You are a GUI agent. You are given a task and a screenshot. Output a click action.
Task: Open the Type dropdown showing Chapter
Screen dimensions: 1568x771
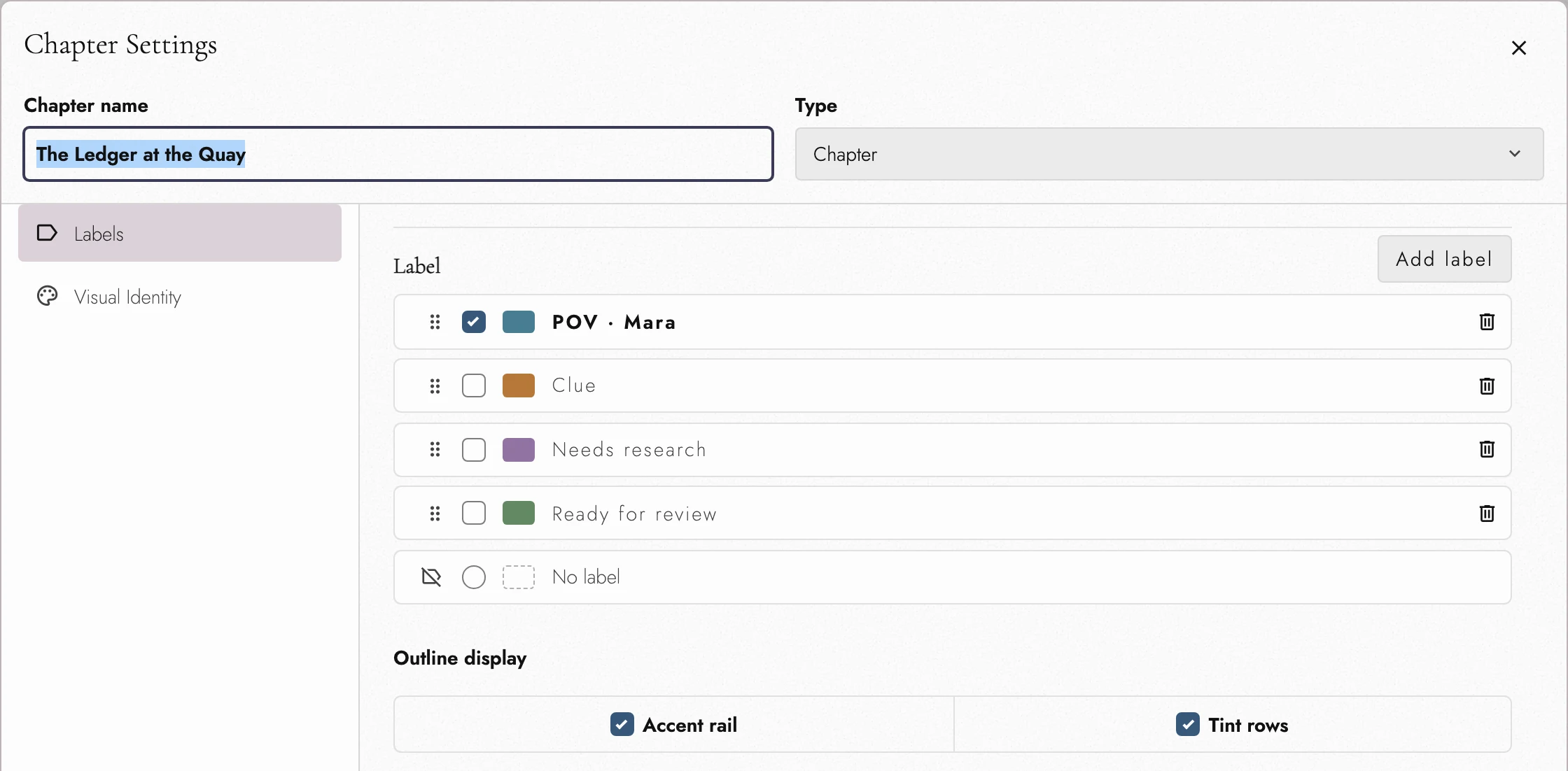1169,154
